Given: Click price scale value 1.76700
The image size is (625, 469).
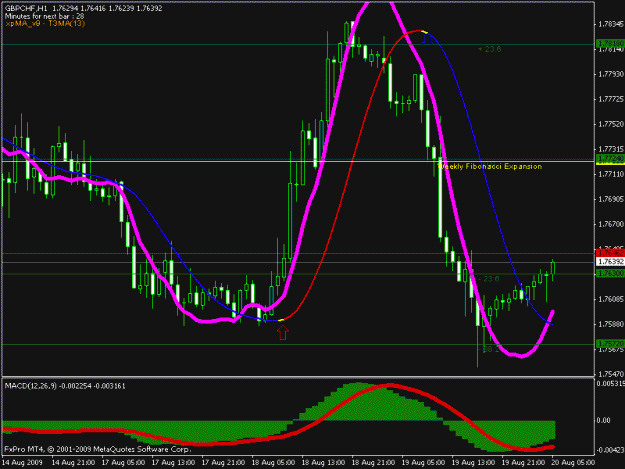Looking at the screenshot, I should pyautogui.click(x=611, y=224).
